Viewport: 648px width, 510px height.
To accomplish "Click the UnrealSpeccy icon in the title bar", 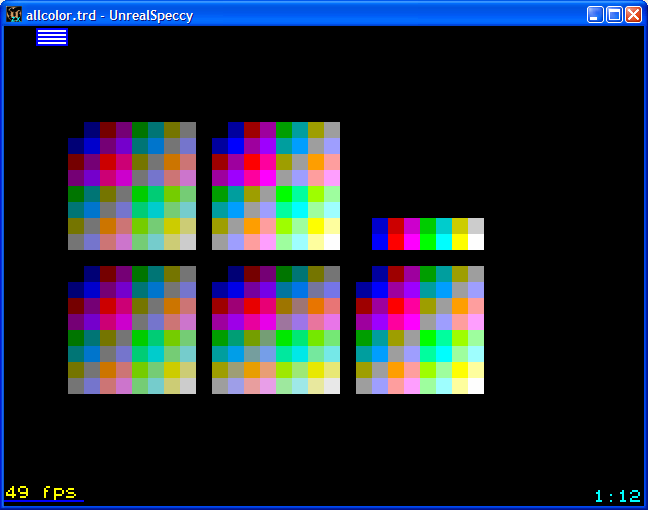I will coord(14,14).
